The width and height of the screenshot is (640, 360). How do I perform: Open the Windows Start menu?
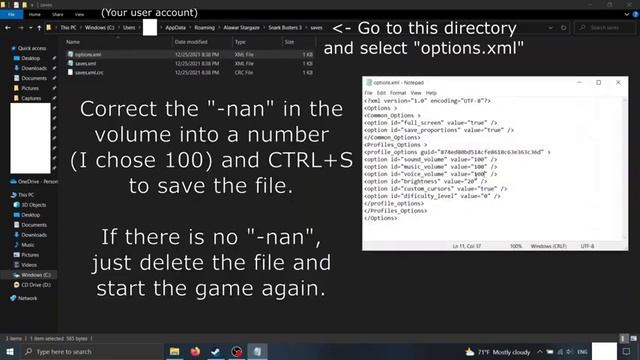(10, 351)
